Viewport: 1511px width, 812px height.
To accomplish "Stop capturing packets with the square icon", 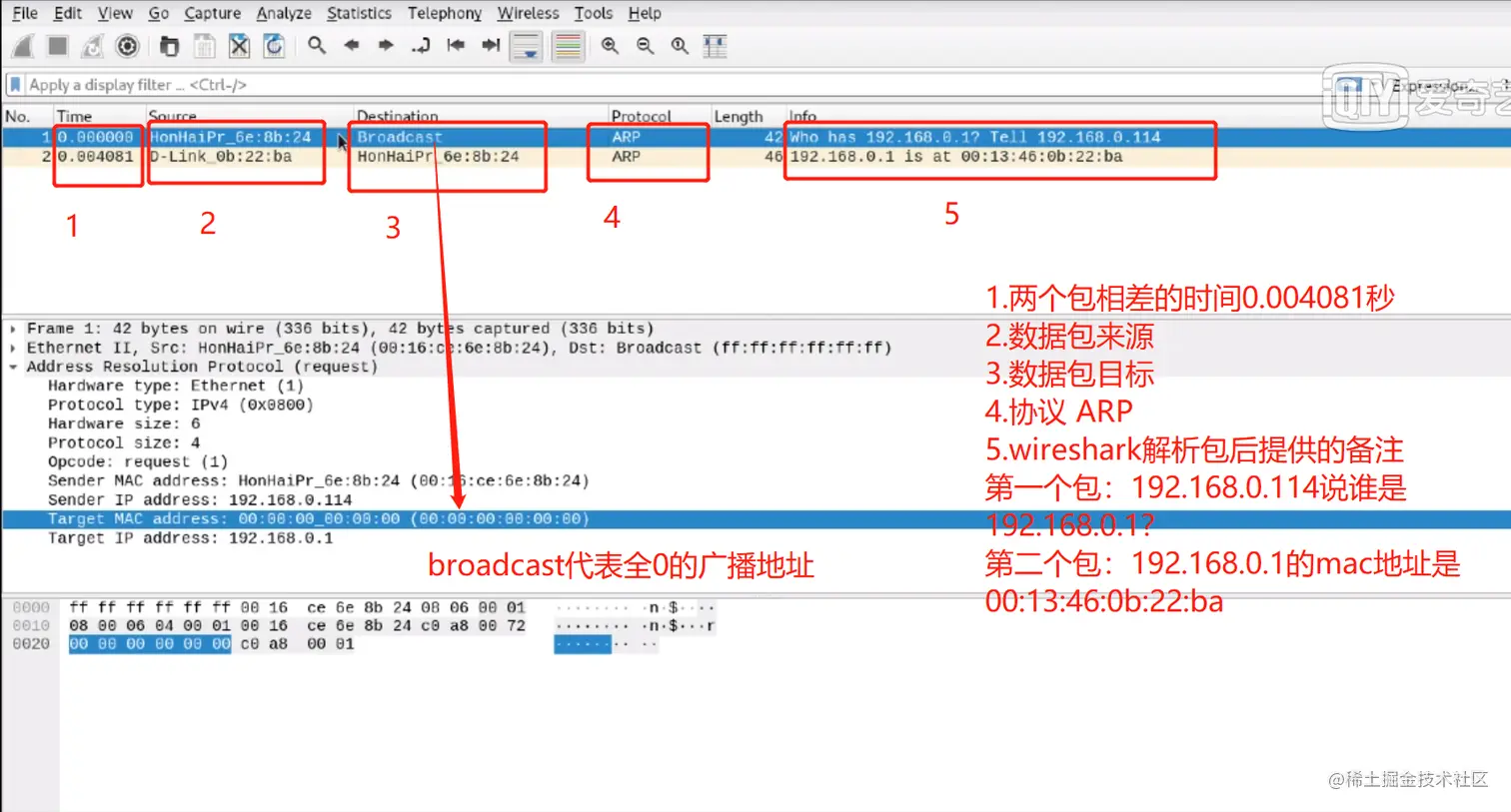I will point(58,46).
